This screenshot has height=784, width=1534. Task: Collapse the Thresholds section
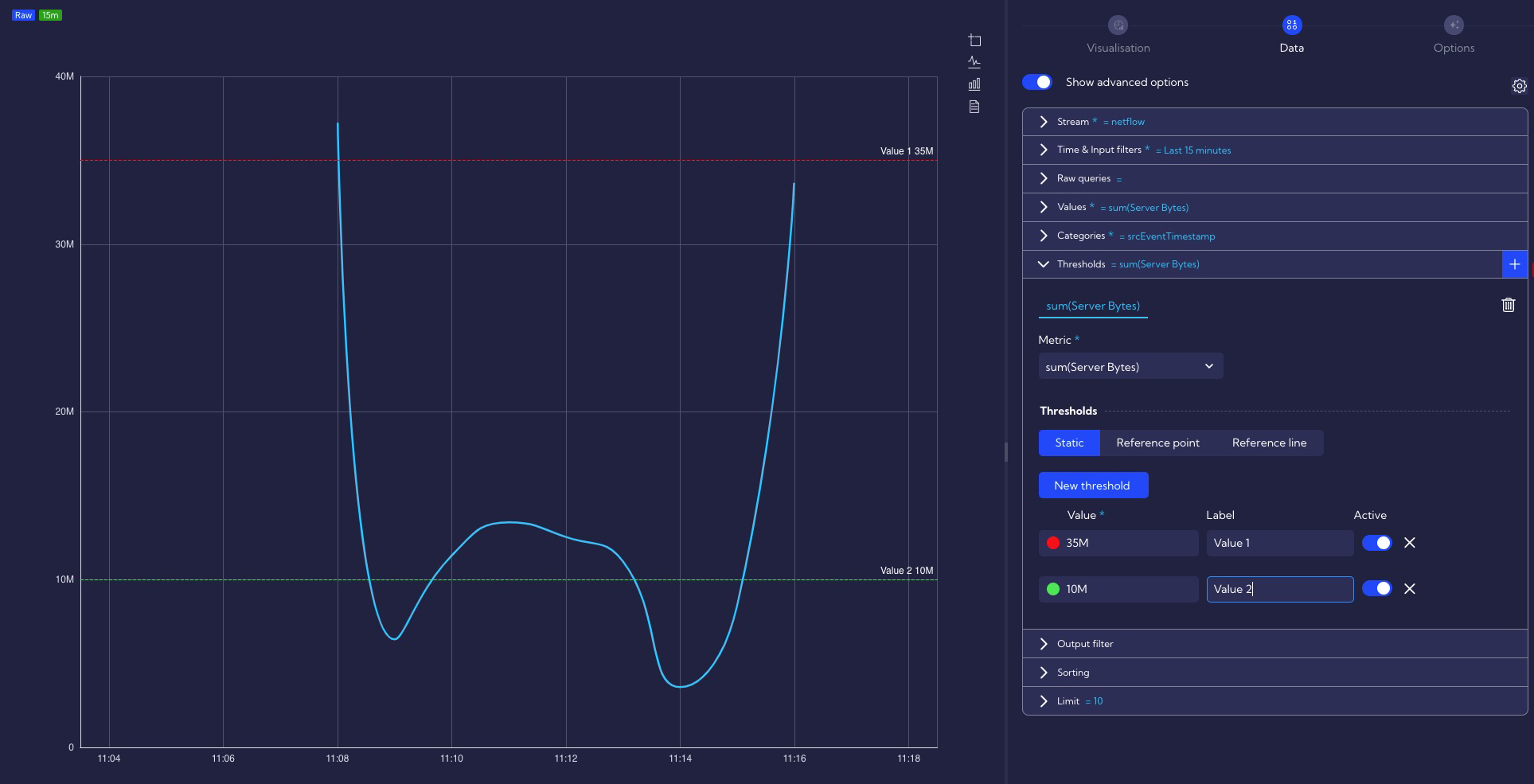pyautogui.click(x=1263, y=264)
